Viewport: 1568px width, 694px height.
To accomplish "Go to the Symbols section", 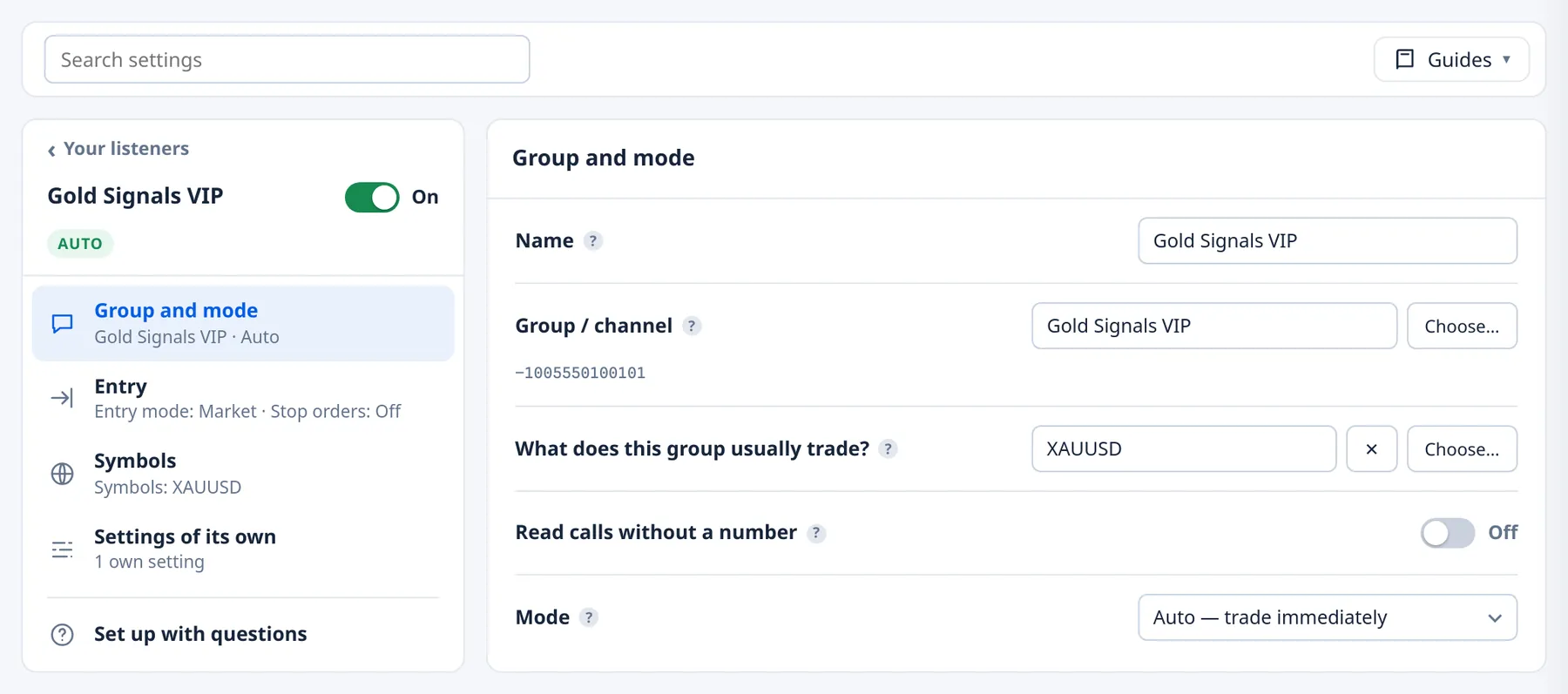I will tap(243, 474).
